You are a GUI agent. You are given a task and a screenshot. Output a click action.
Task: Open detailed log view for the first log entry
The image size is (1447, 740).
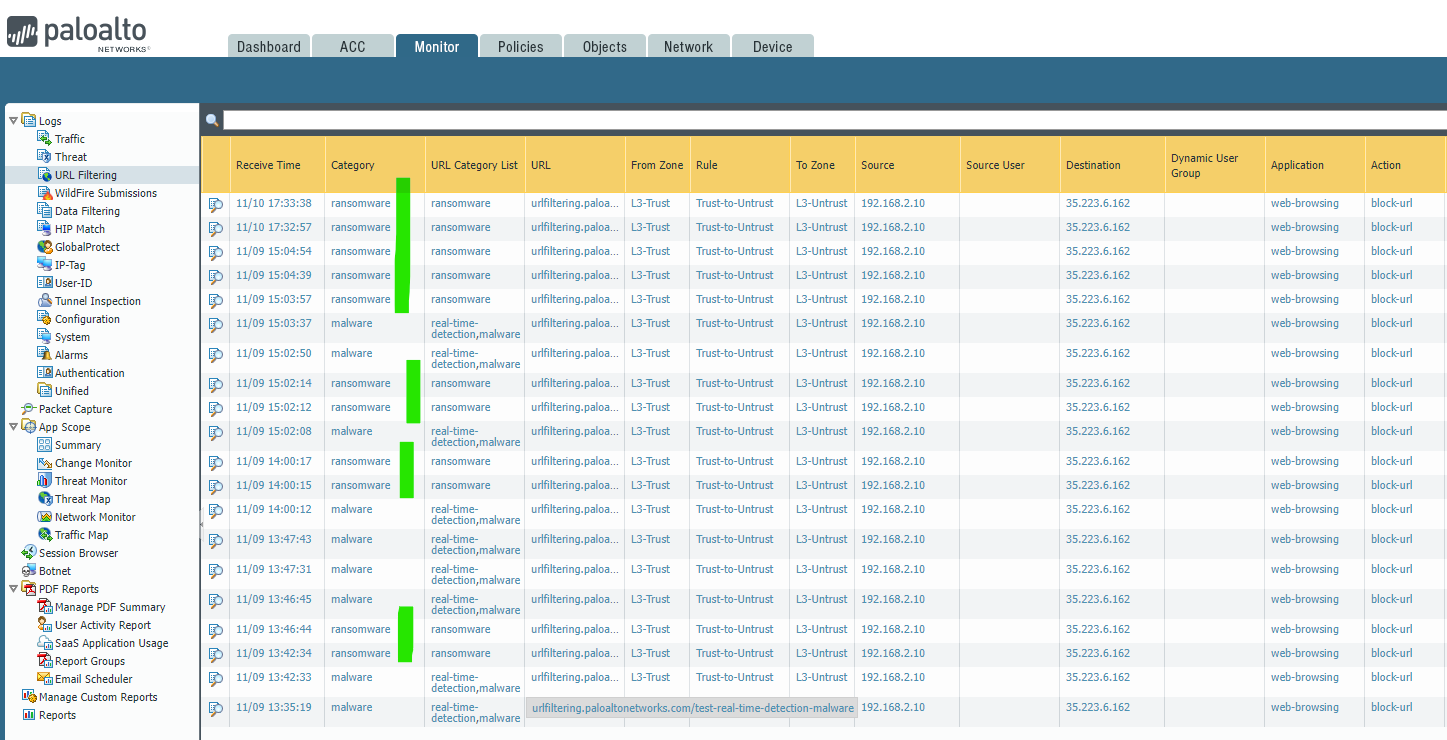coord(215,203)
